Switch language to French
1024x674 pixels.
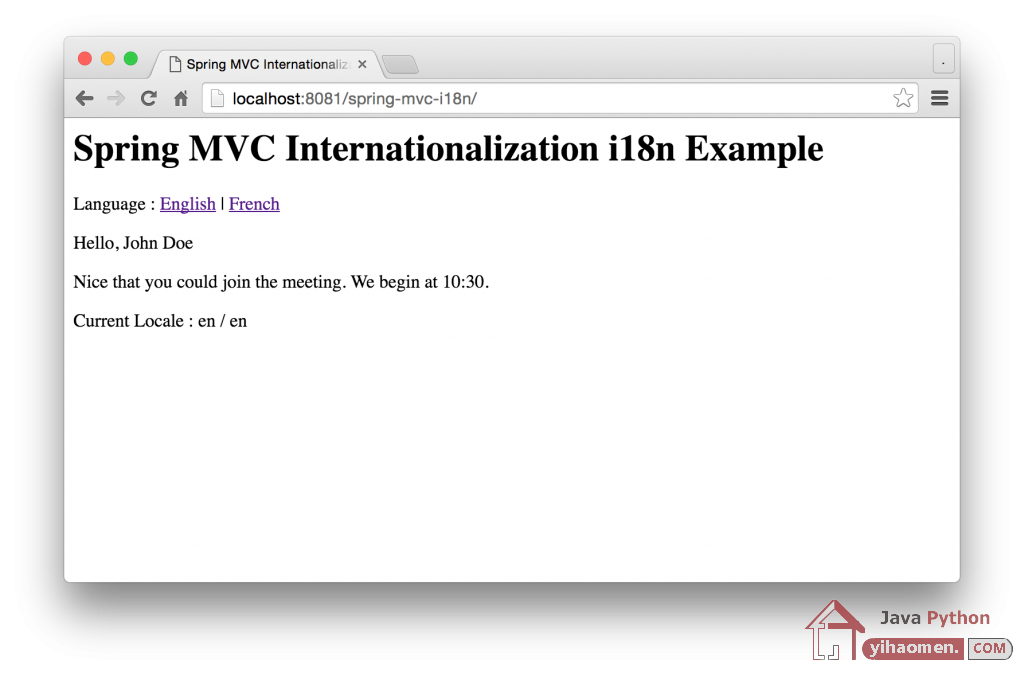tap(254, 204)
